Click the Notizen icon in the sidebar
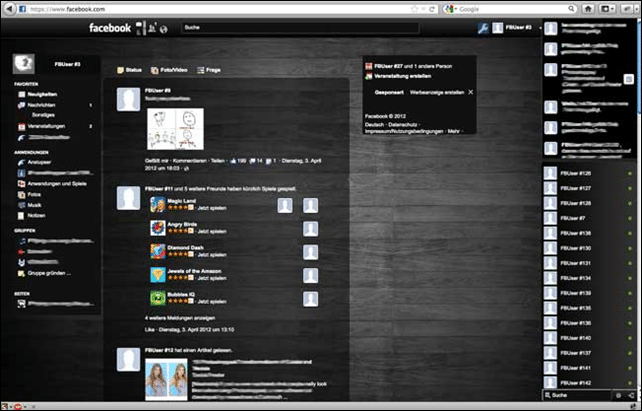This screenshot has width=642, height=411. pos(21,215)
